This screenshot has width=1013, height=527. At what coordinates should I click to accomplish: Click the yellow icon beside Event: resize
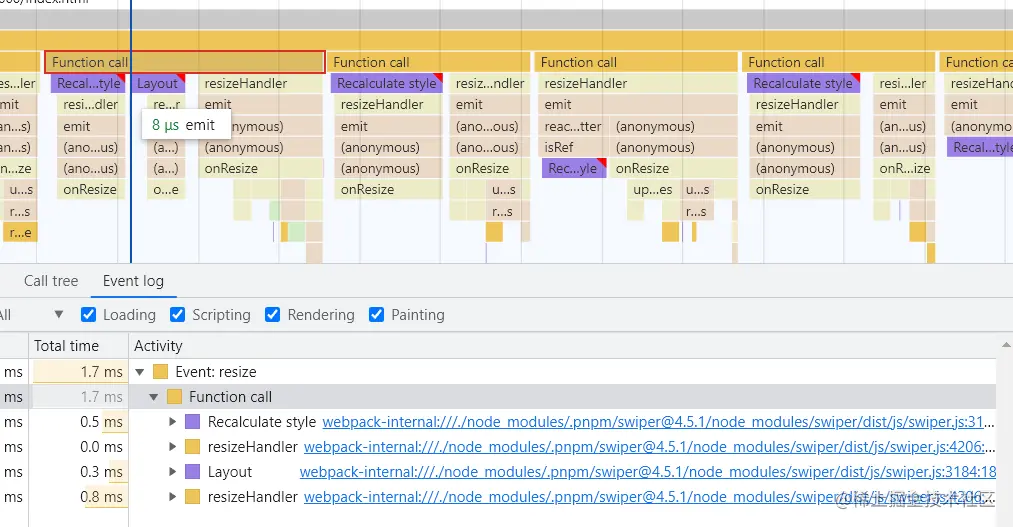[160, 372]
